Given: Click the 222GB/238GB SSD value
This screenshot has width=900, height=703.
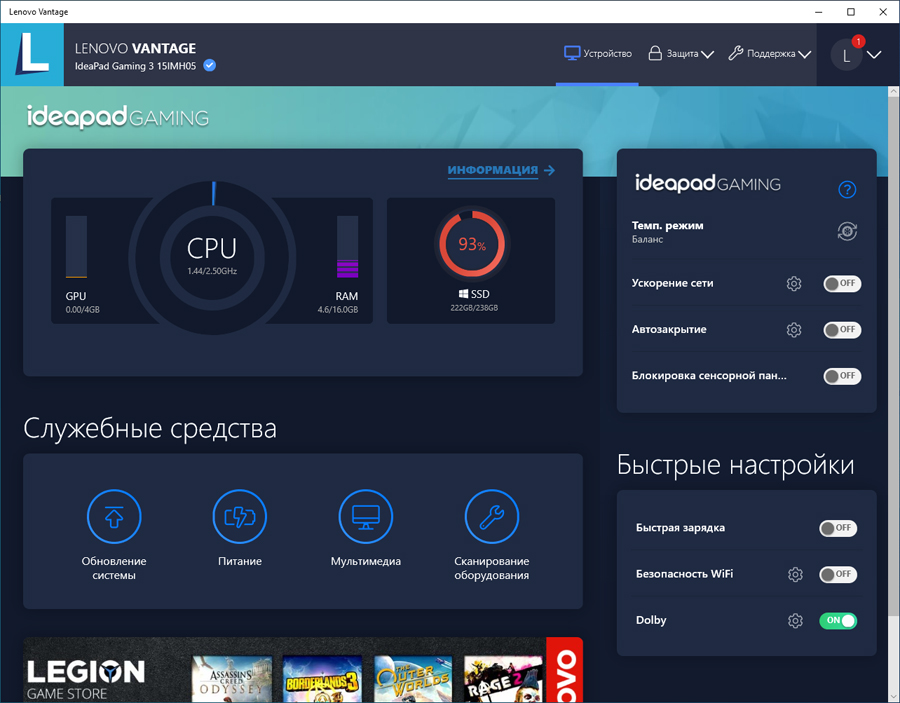Looking at the screenshot, I should coord(474,308).
